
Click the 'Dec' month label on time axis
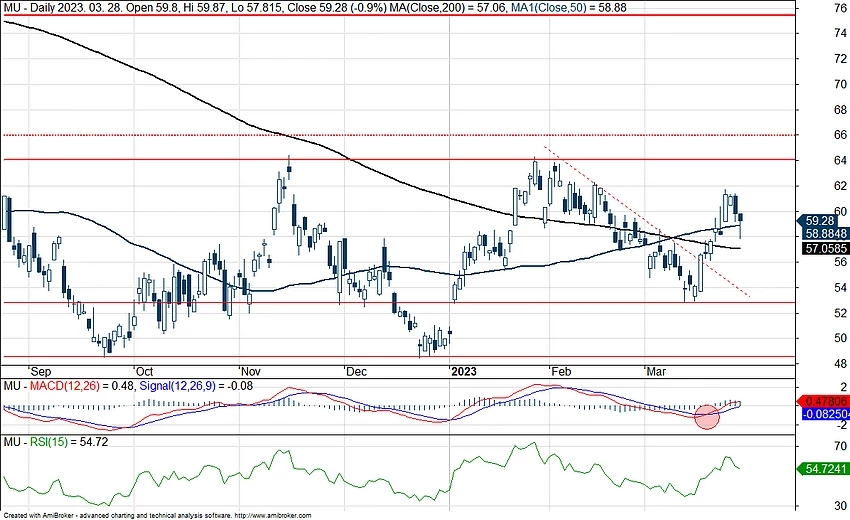click(x=356, y=371)
